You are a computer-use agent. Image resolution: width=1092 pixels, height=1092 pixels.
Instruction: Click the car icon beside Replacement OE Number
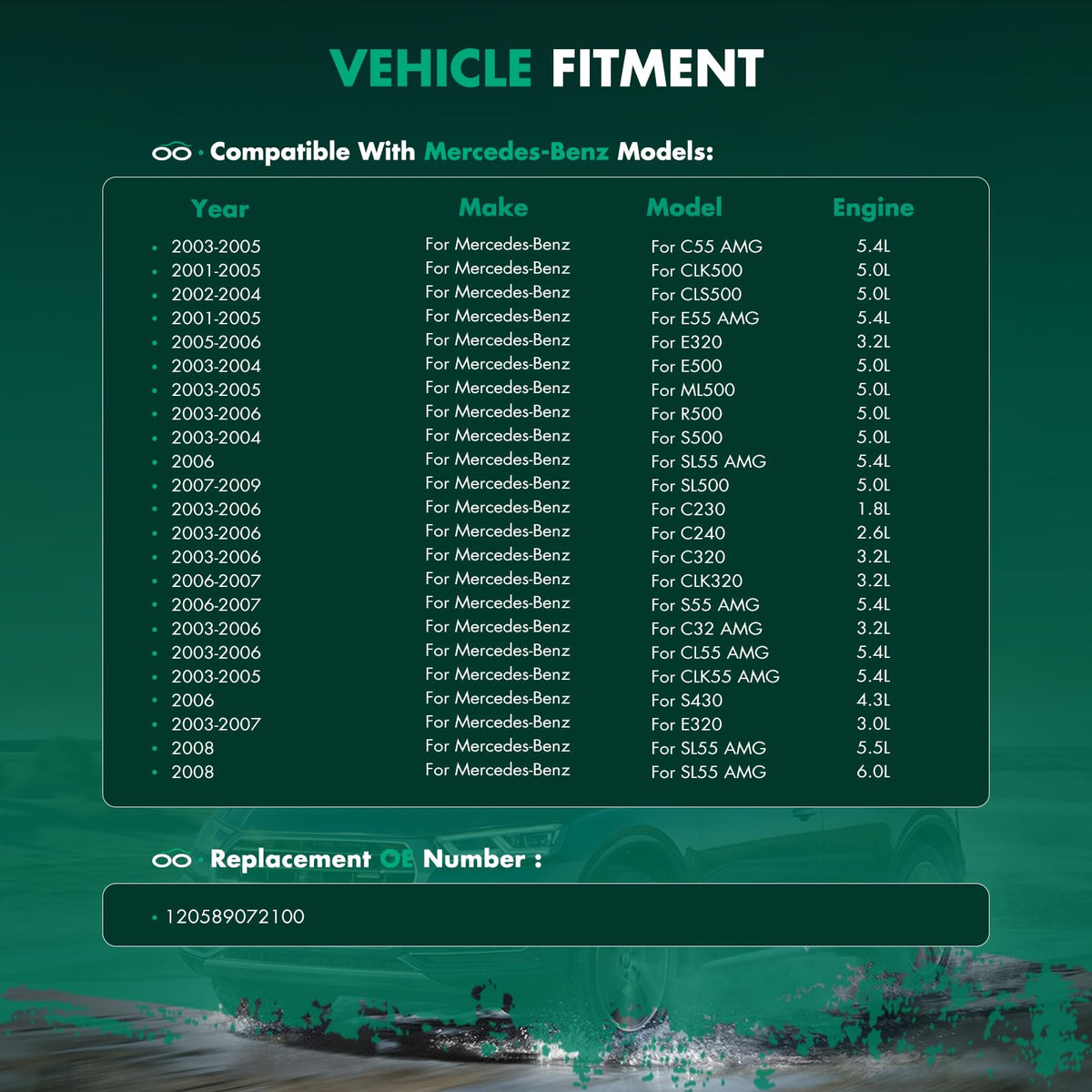click(171, 859)
